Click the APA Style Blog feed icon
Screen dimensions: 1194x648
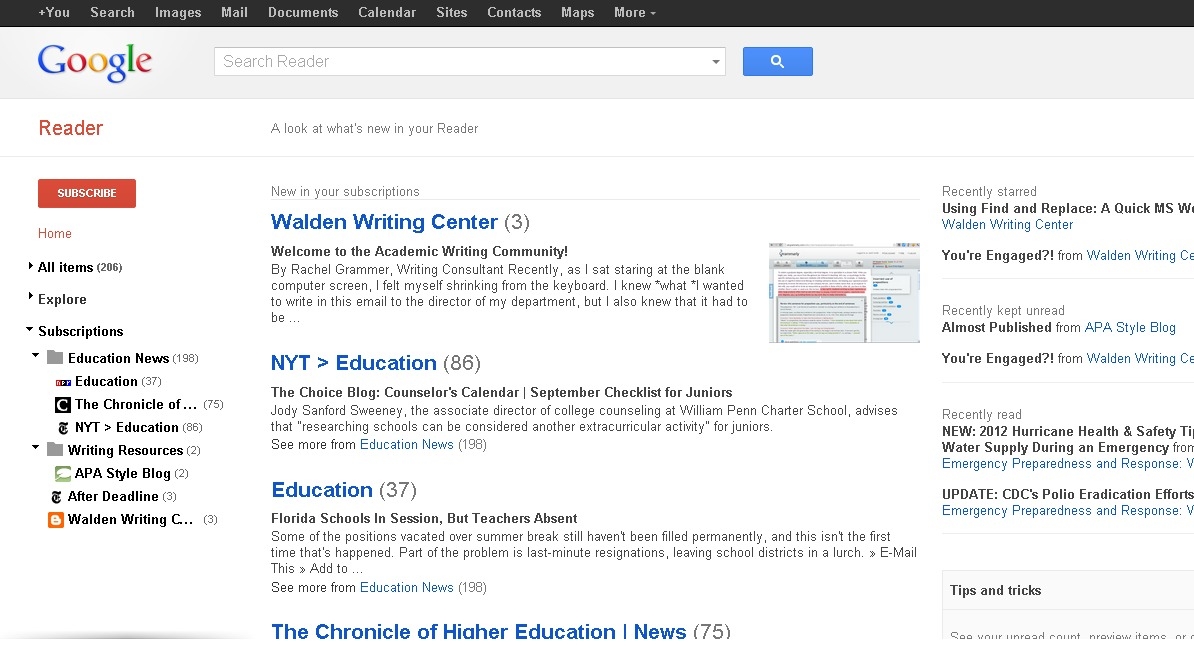tap(63, 474)
